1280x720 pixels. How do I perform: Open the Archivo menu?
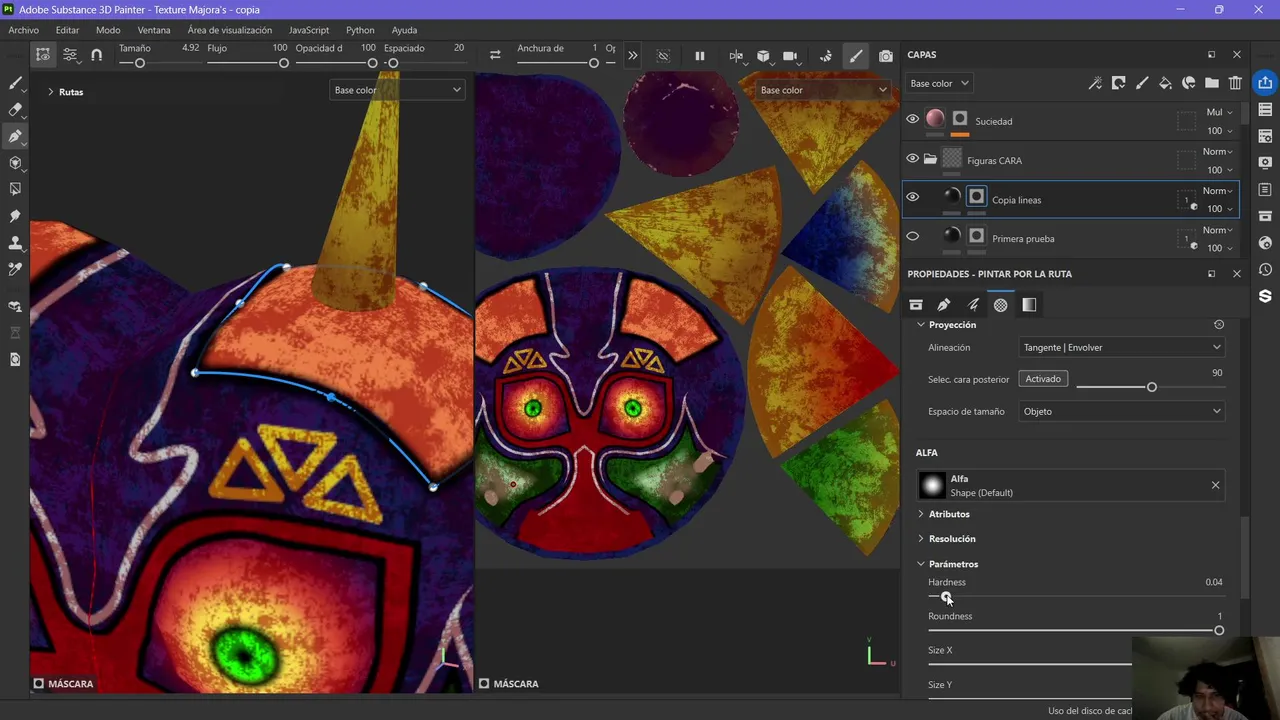pos(24,30)
